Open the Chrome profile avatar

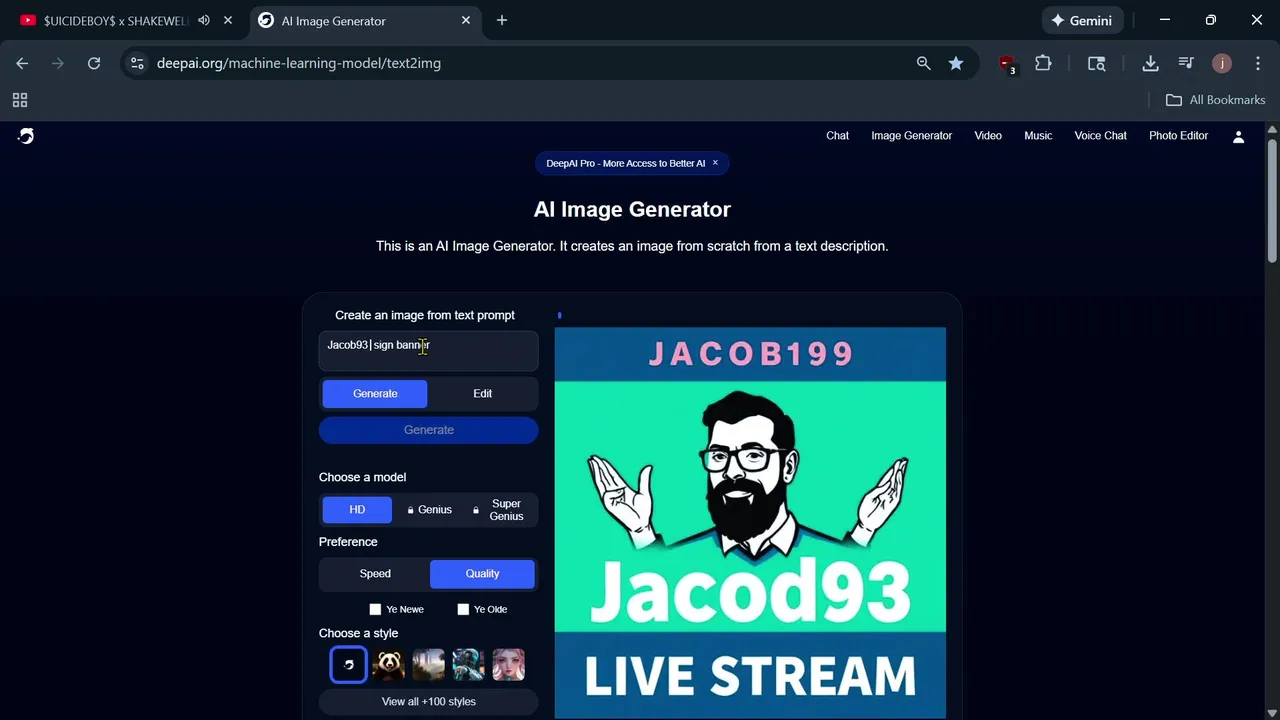[1222, 63]
